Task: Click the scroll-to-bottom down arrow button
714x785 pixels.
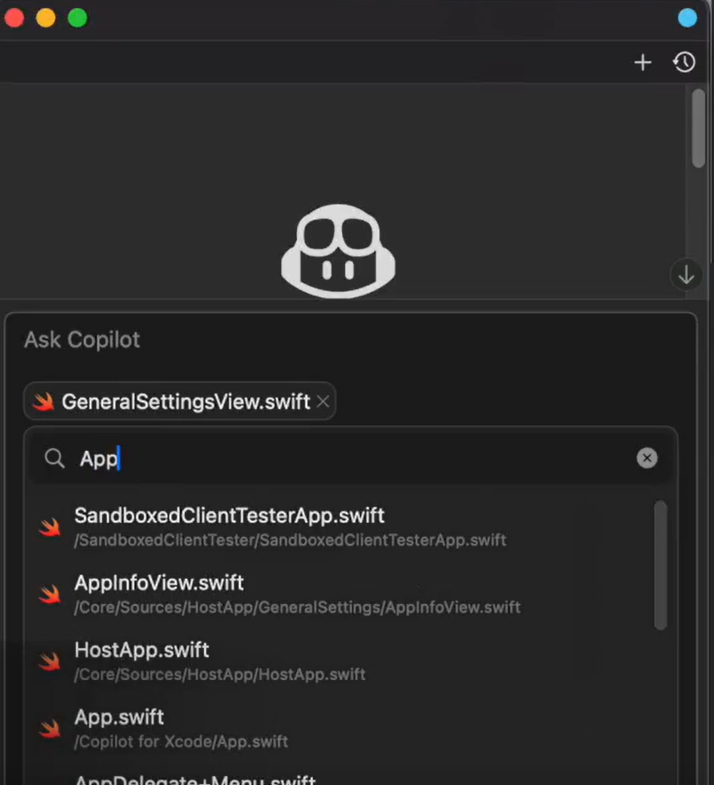Action: [686, 275]
